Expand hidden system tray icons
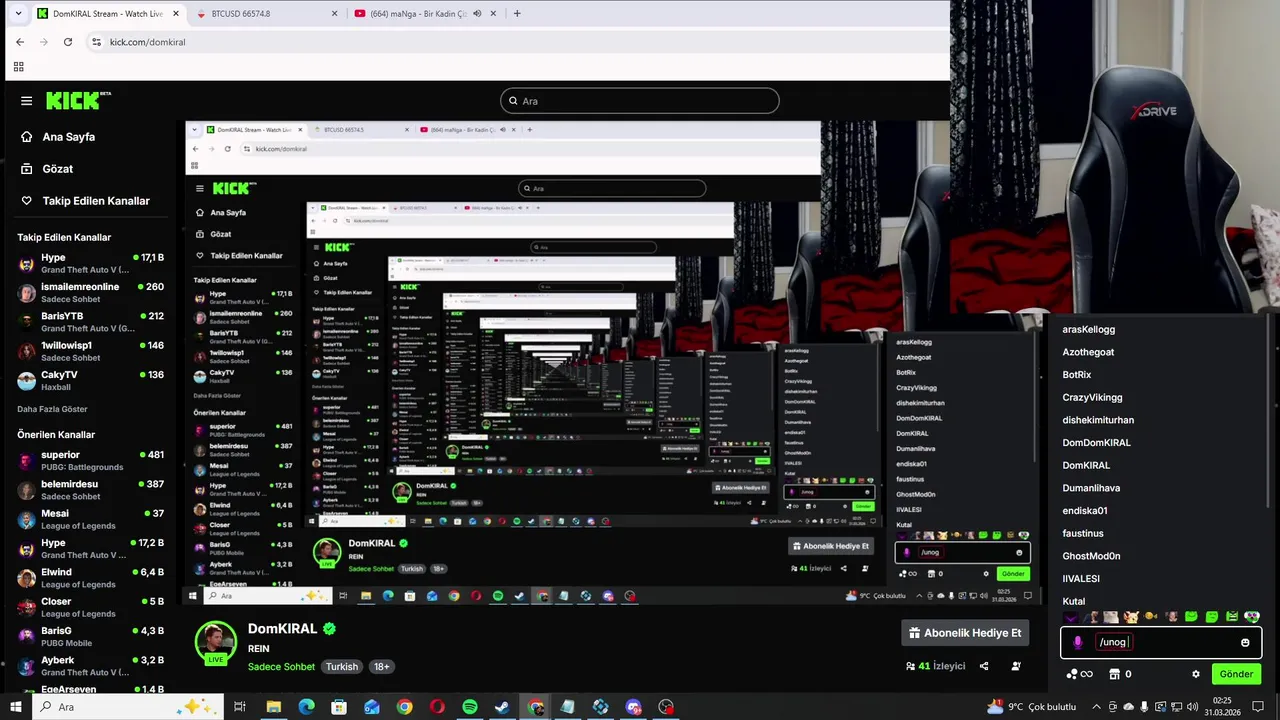 click(1095, 707)
